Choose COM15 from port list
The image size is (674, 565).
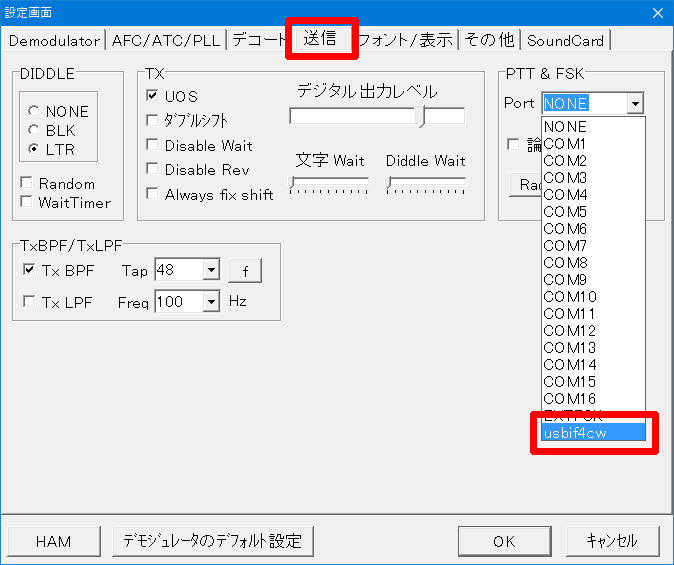point(593,381)
